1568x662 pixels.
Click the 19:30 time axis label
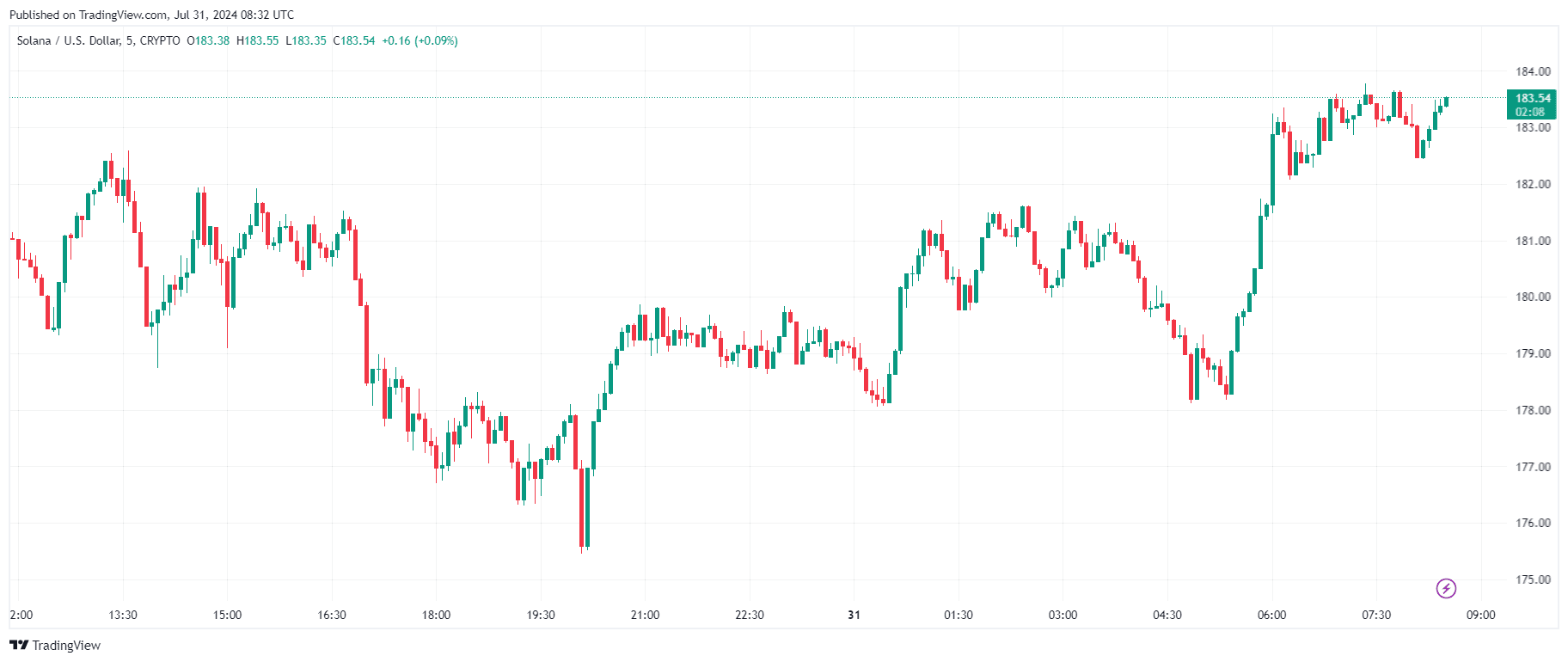pos(541,615)
